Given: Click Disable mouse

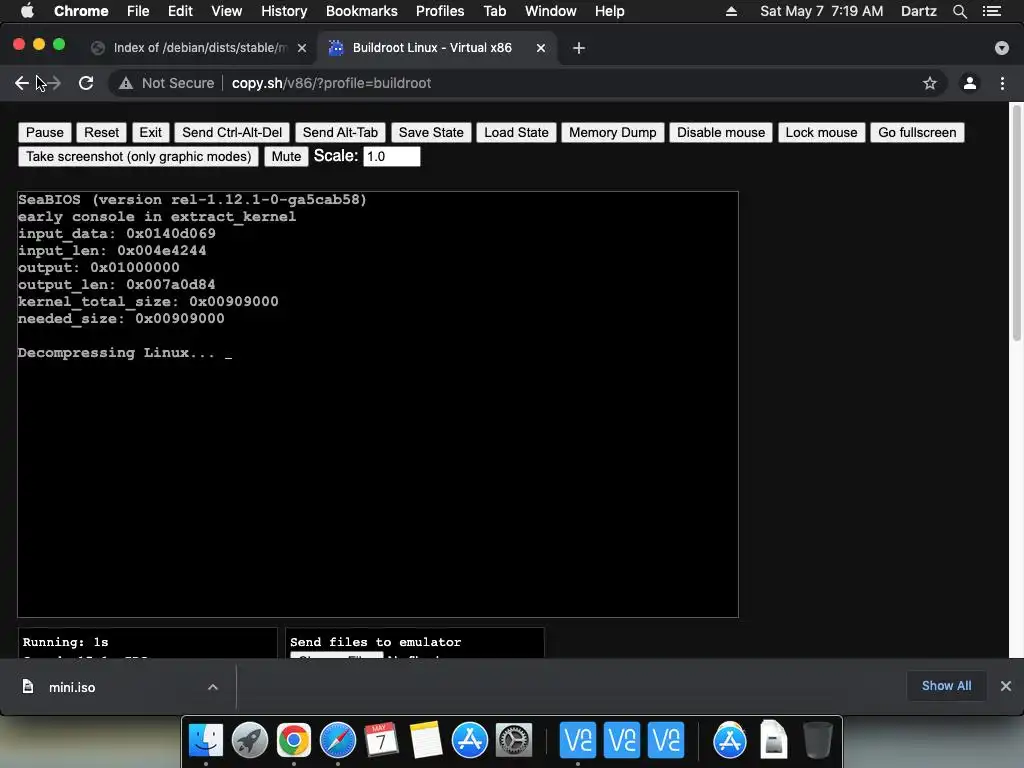Looking at the screenshot, I should [x=721, y=133].
